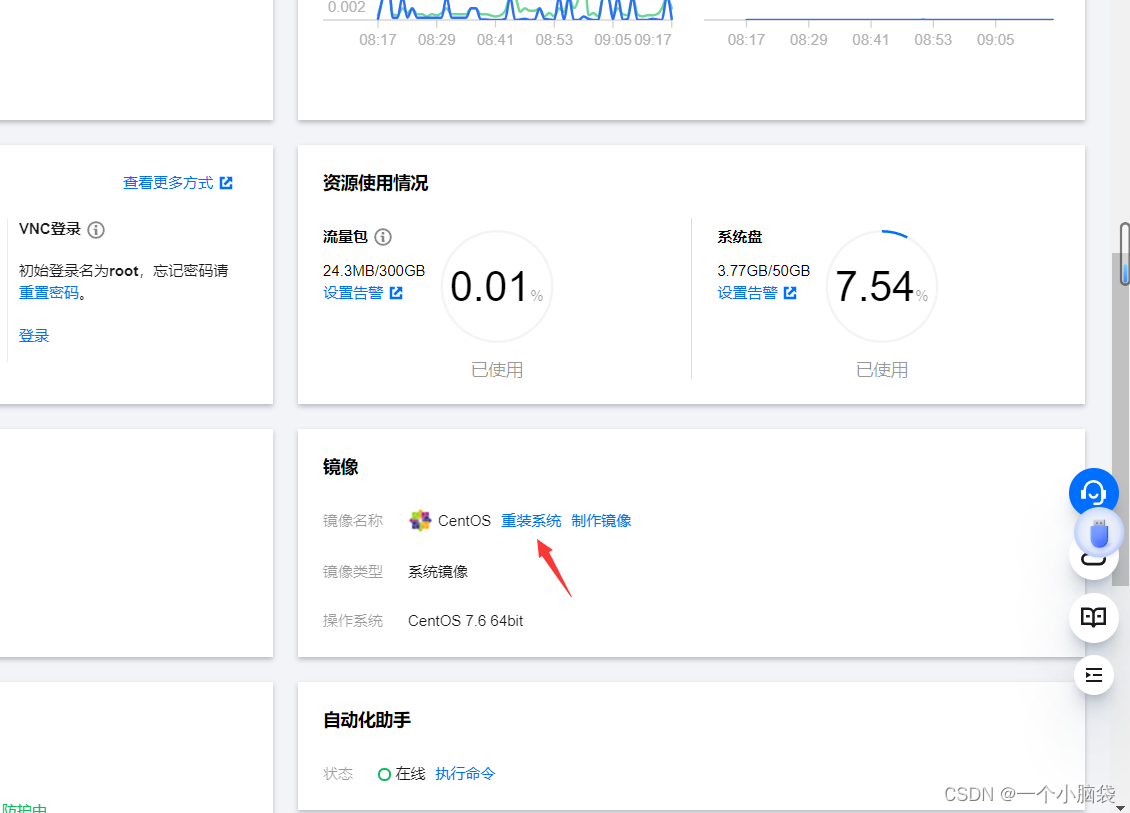Open 重装系统 to reinstall the system

tap(531, 520)
